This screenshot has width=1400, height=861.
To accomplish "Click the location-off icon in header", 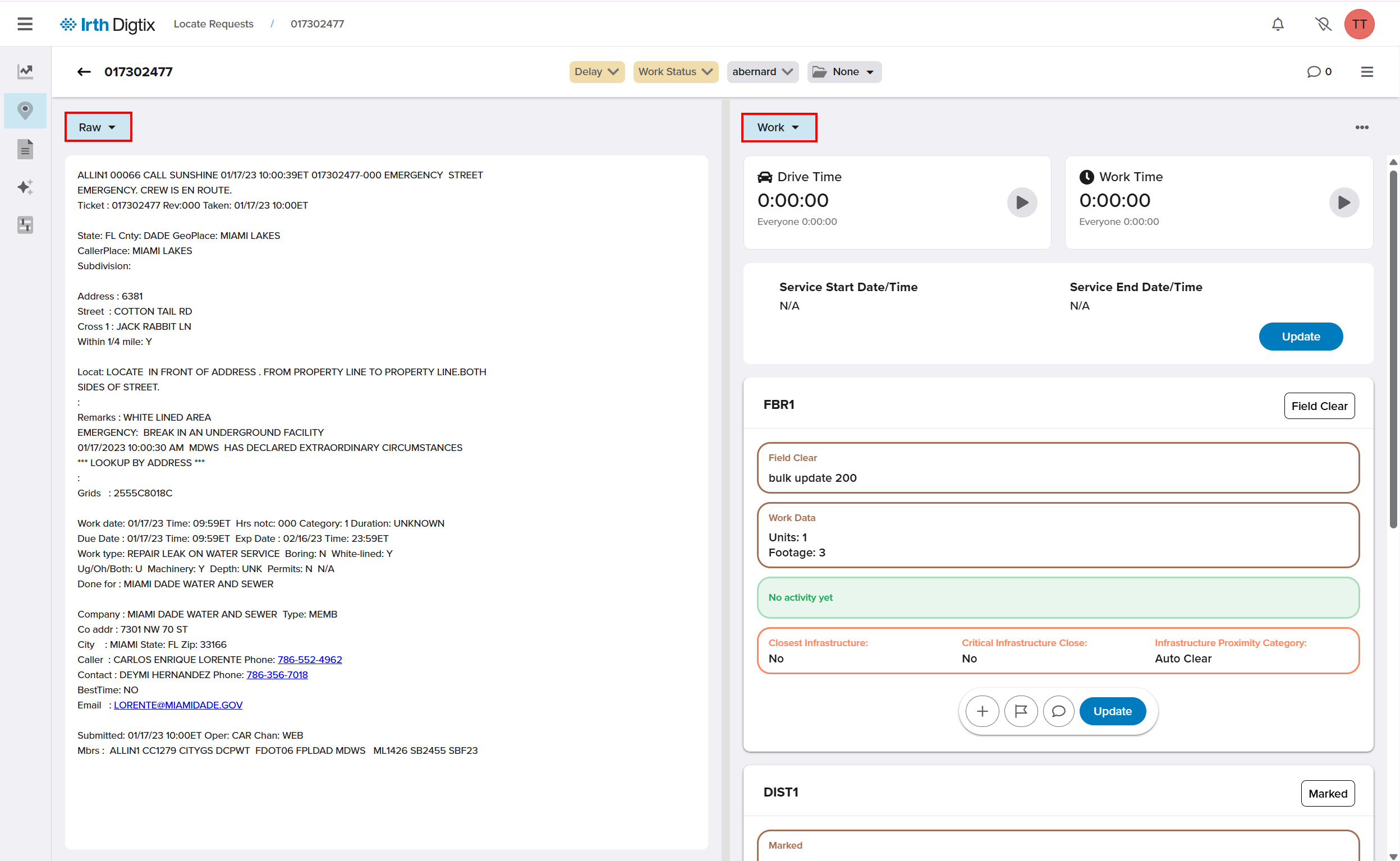I will [1323, 24].
